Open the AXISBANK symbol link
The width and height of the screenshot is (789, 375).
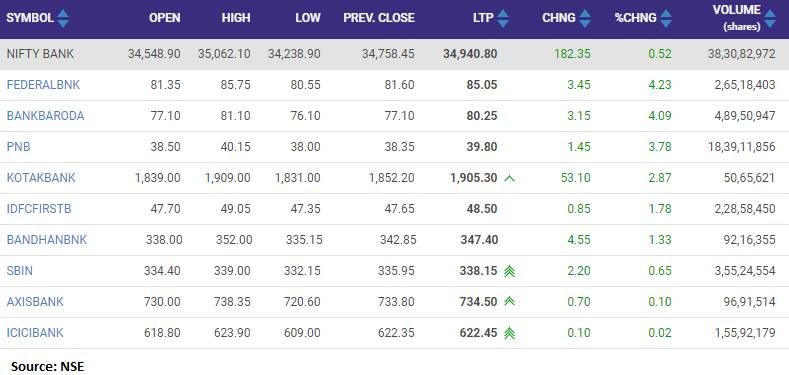35,302
